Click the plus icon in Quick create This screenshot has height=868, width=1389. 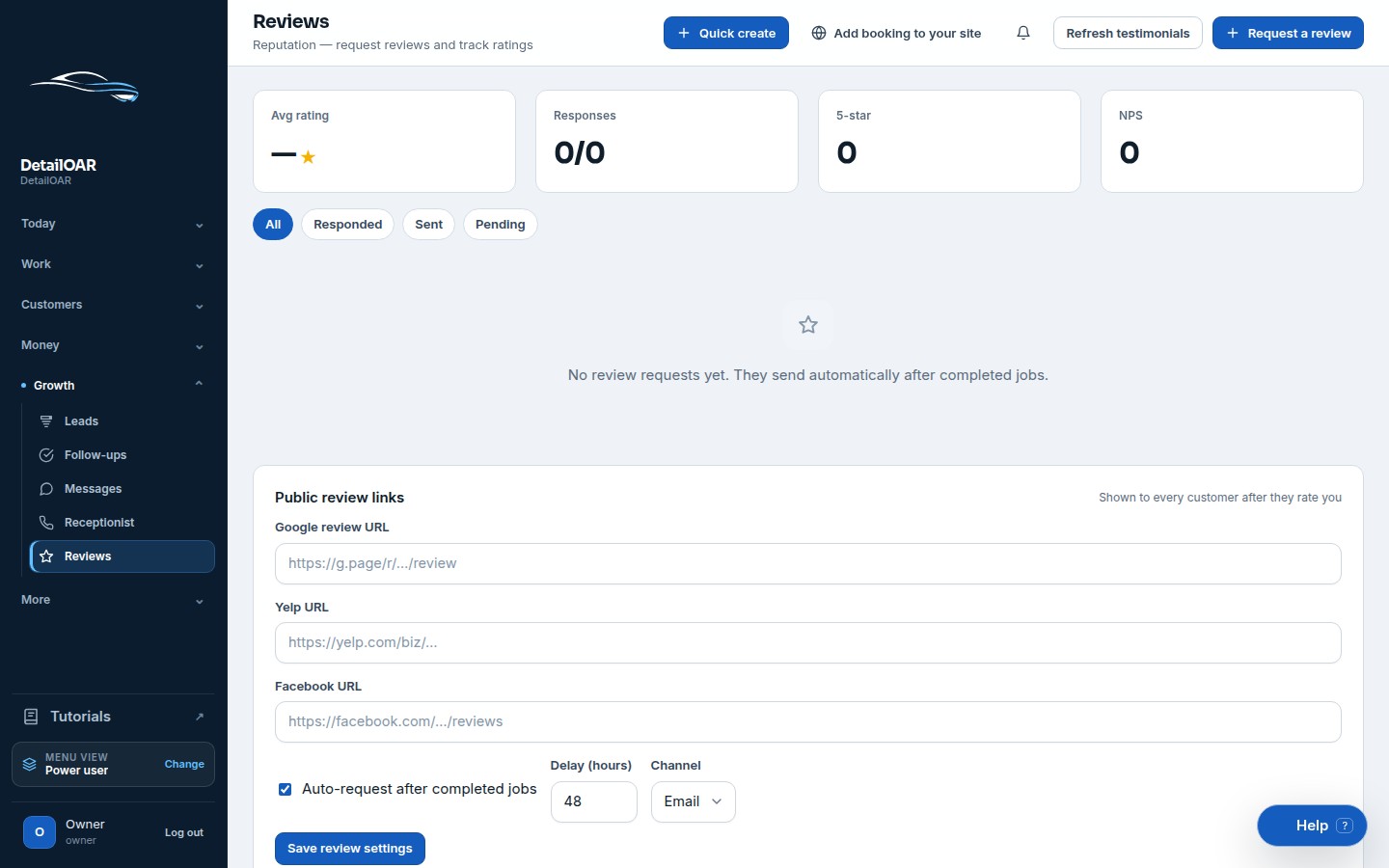(x=684, y=33)
